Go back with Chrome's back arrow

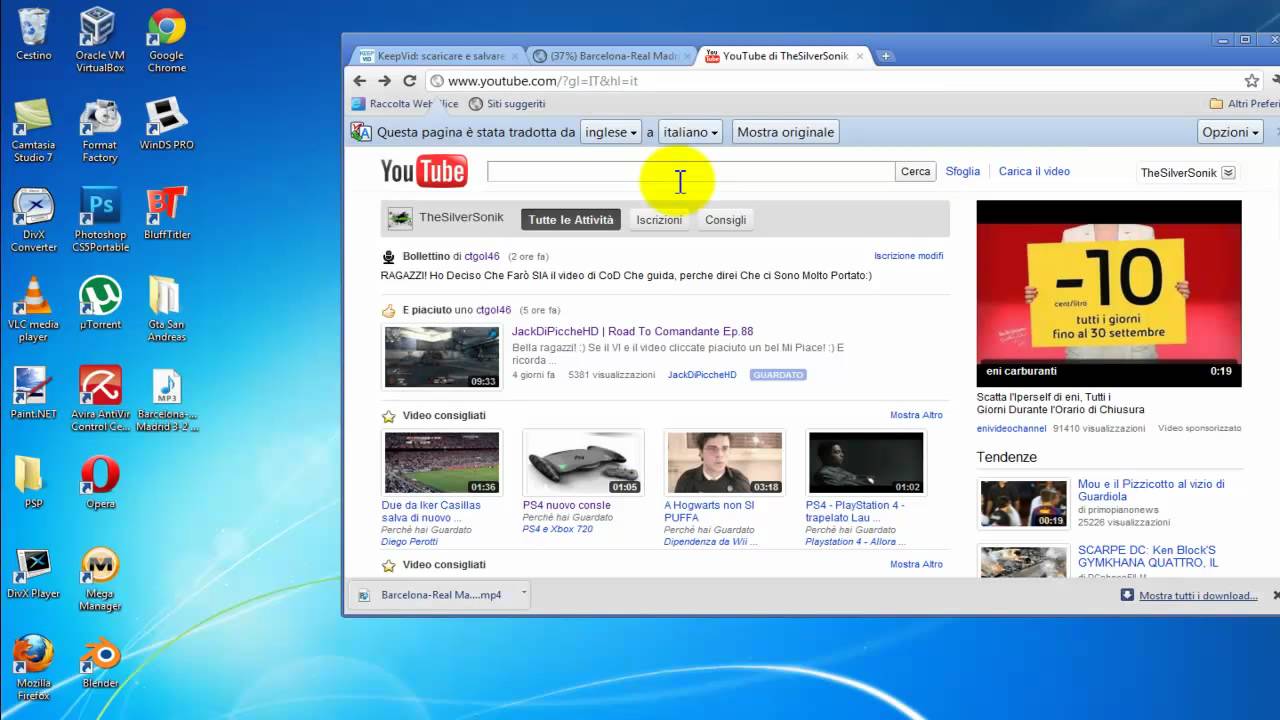coord(360,81)
